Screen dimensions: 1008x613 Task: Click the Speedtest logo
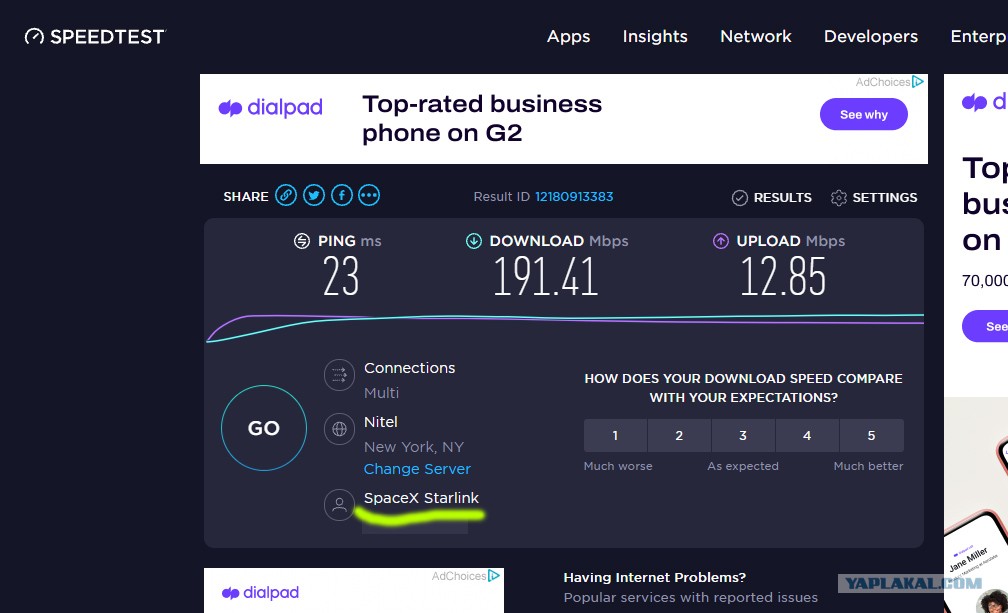pos(95,37)
